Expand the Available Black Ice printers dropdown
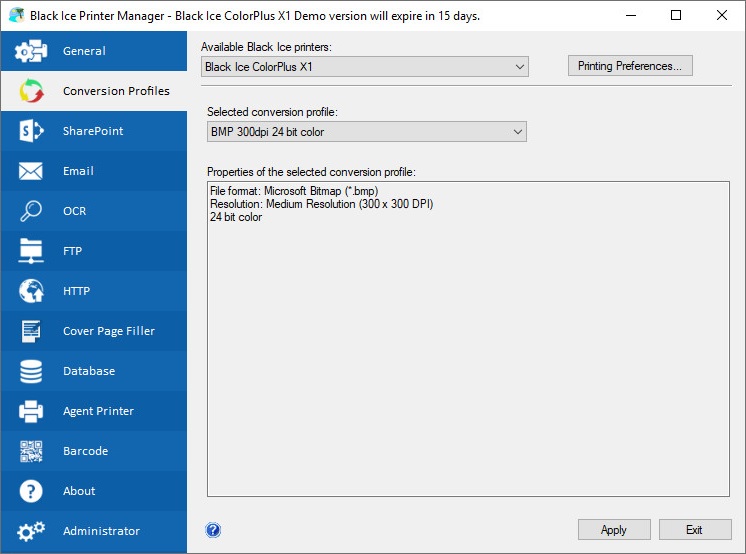 click(x=364, y=67)
